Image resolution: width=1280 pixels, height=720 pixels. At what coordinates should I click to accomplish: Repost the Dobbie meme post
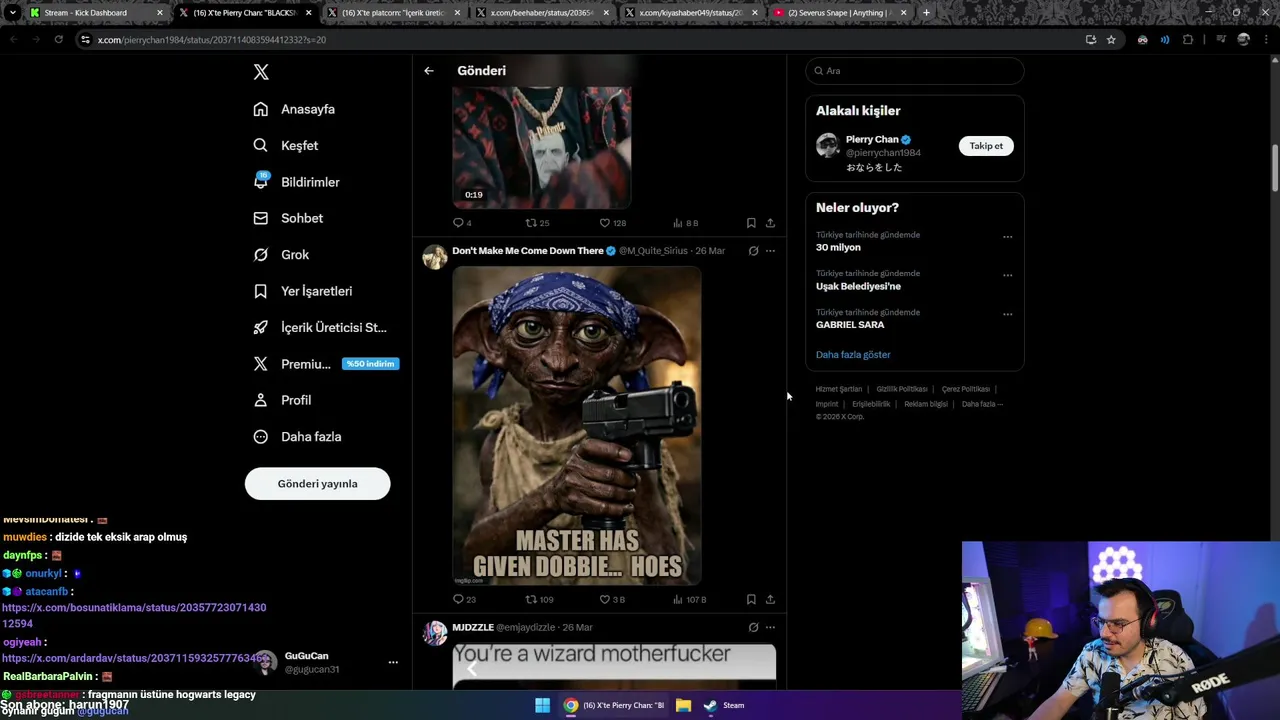coord(539,600)
